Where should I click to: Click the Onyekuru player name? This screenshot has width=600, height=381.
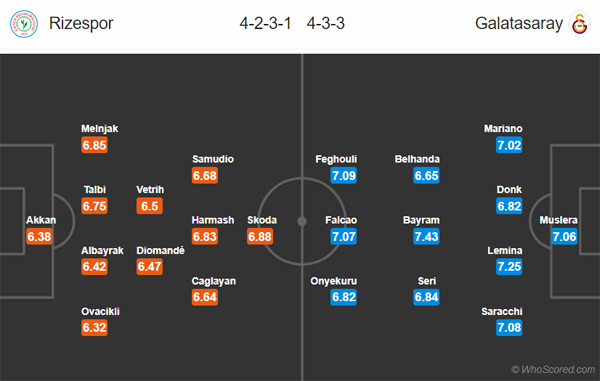[334, 281]
